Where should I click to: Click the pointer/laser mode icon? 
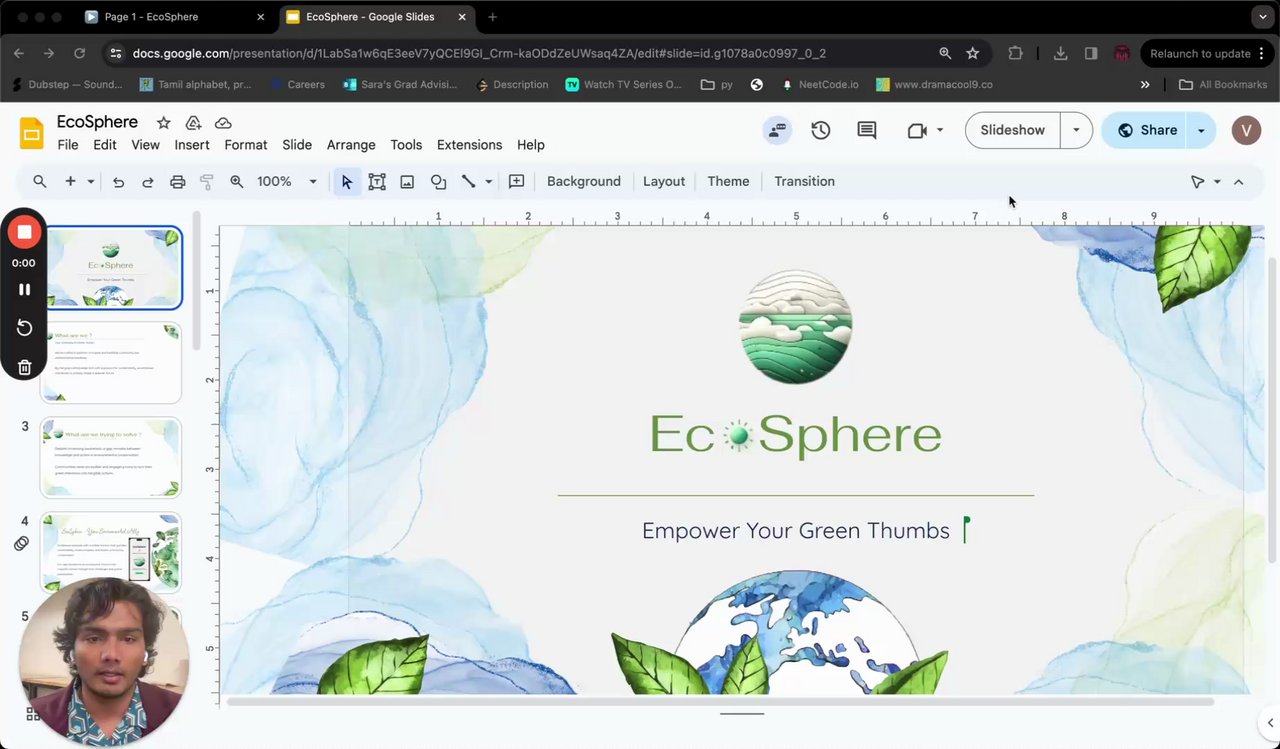pos(1197,181)
